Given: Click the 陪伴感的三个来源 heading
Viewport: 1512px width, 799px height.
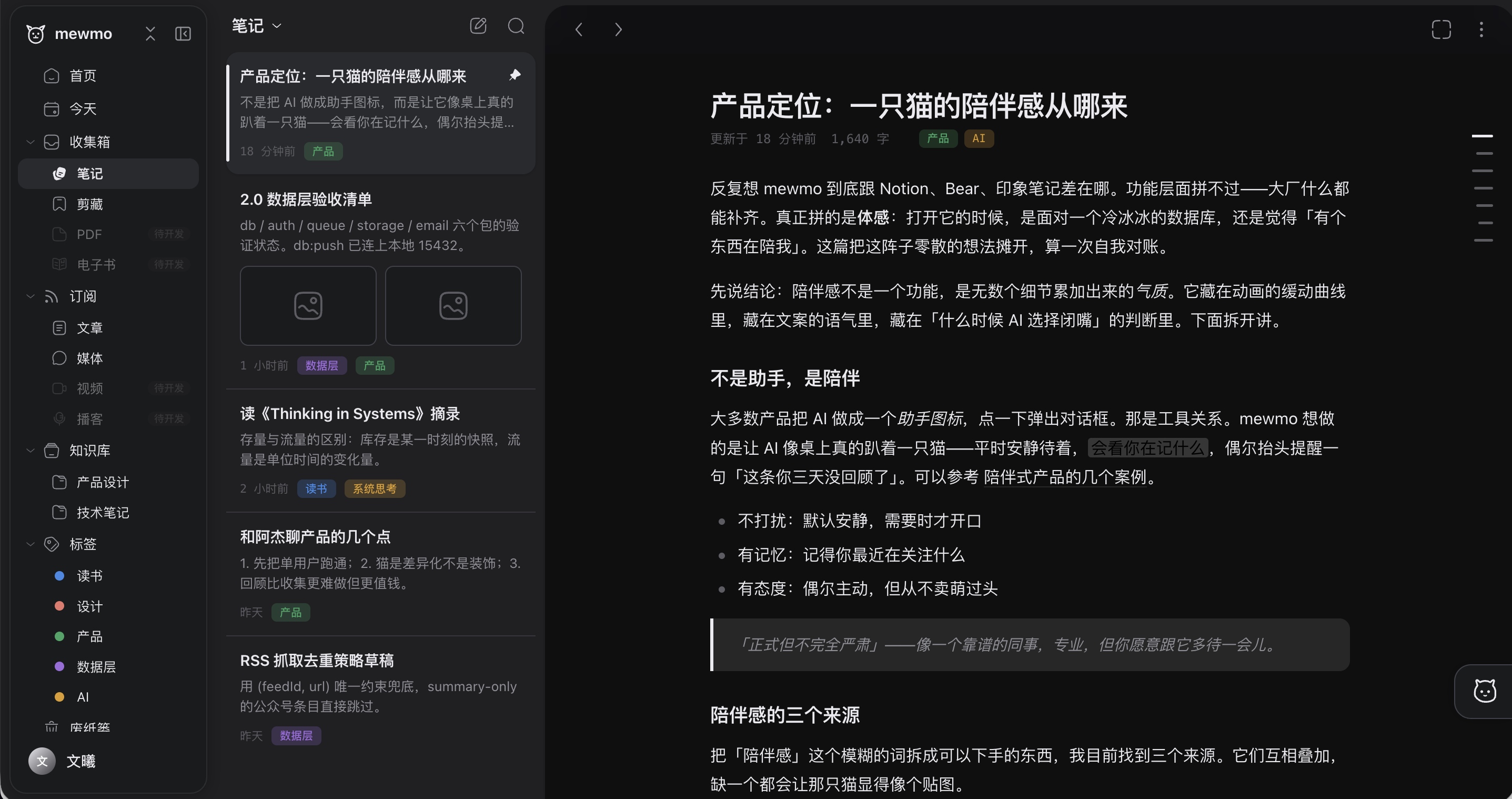Looking at the screenshot, I should click(785, 716).
